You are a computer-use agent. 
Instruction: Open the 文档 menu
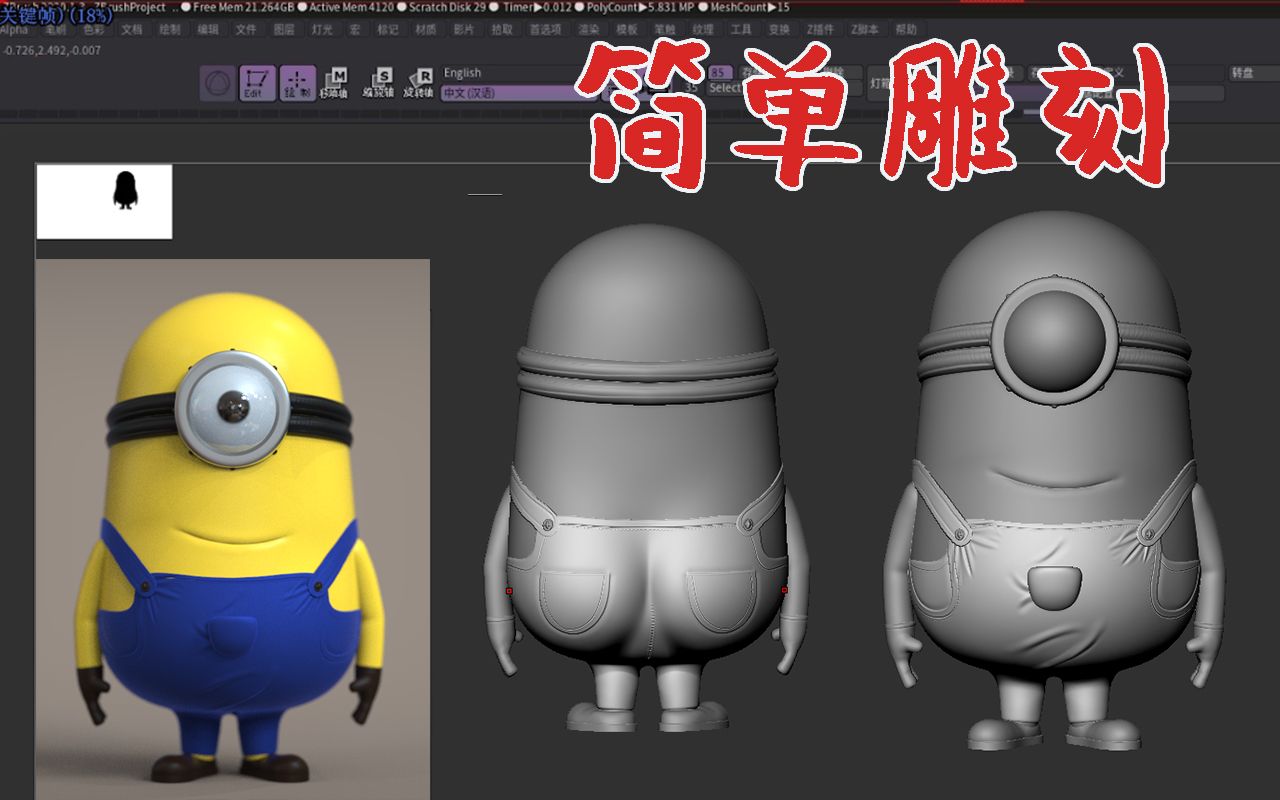click(131, 30)
